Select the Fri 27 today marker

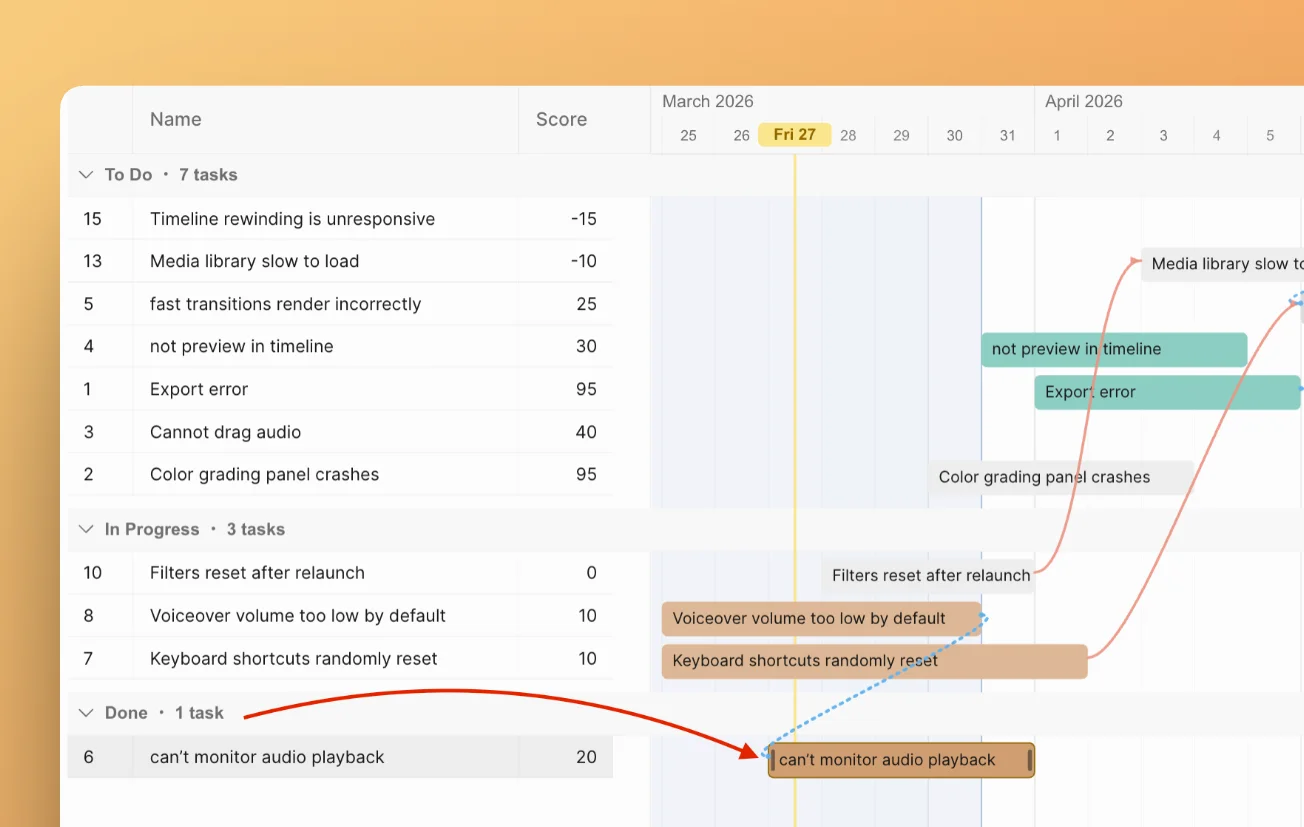(x=794, y=135)
